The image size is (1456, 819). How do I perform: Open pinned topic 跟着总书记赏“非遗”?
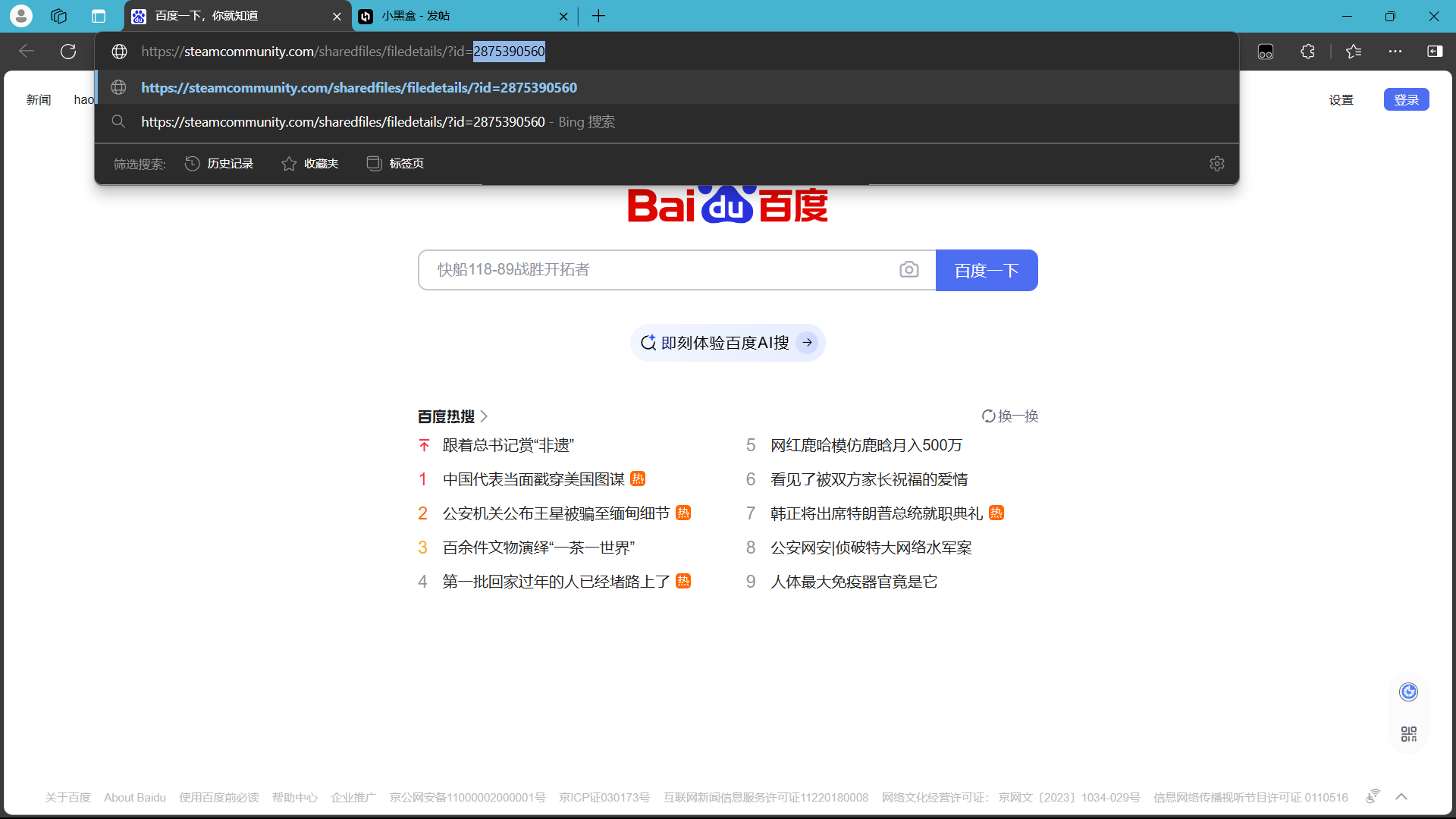(x=509, y=446)
